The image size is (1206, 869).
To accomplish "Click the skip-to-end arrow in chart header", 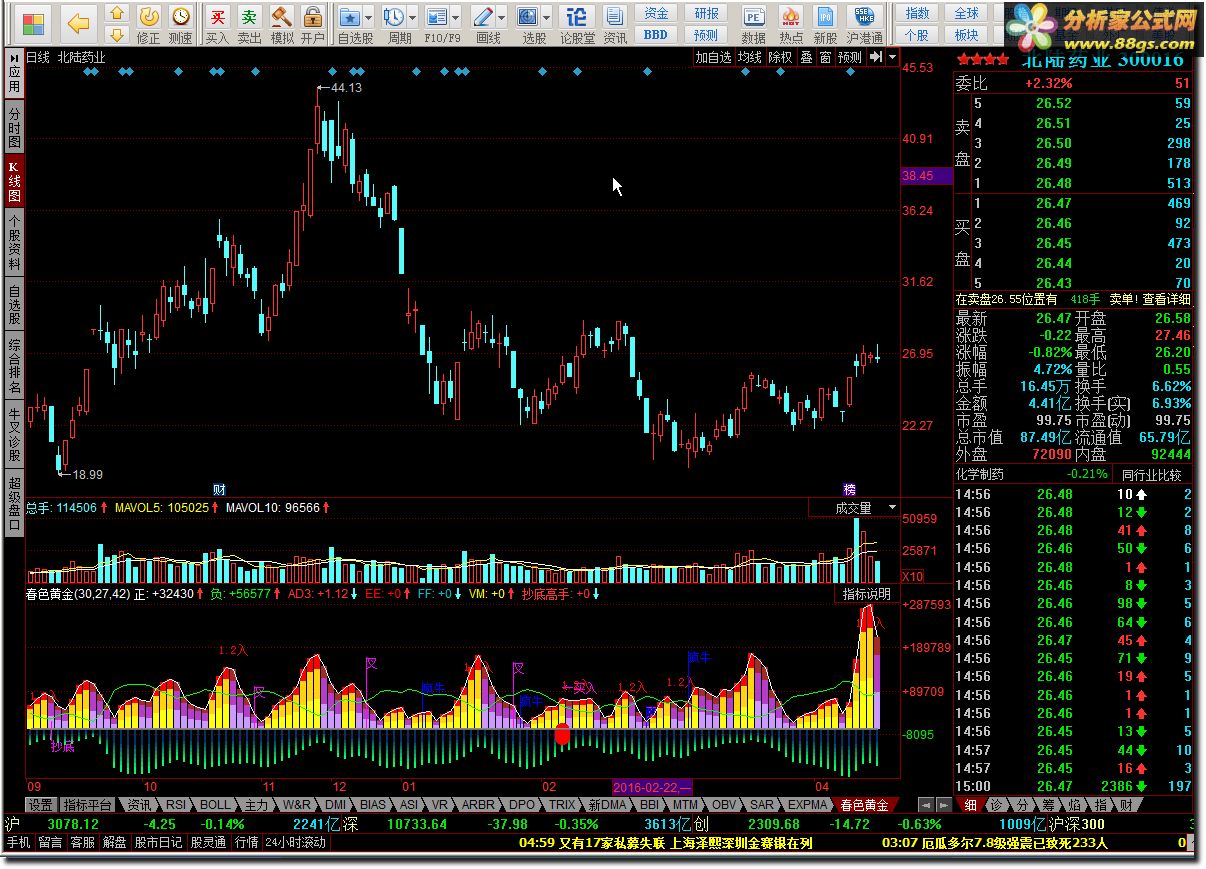I will 875,57.
